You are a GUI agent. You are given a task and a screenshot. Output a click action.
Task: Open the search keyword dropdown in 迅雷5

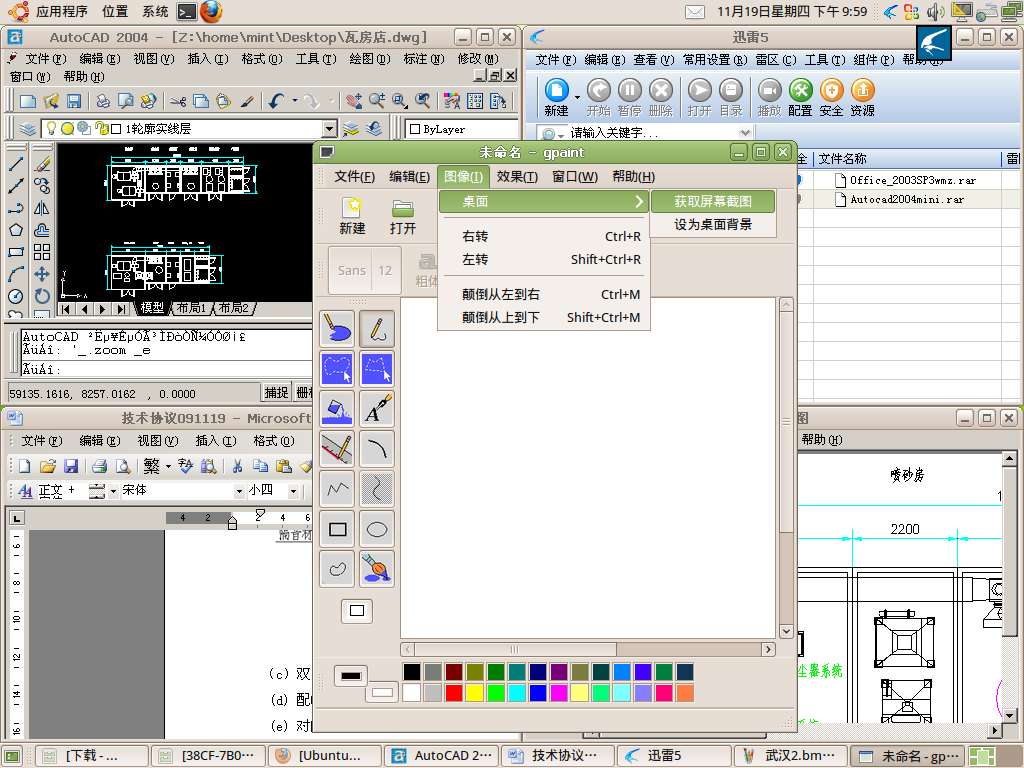pos(744,133)
